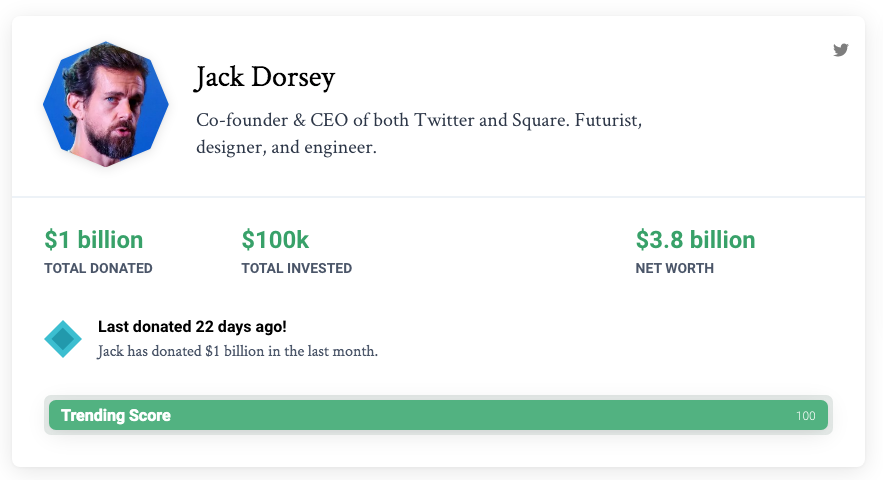Image resolution: width=883 pixels, height=480 pixels.
Task: Select the $100k invested amount
Action: click(275, 240)
